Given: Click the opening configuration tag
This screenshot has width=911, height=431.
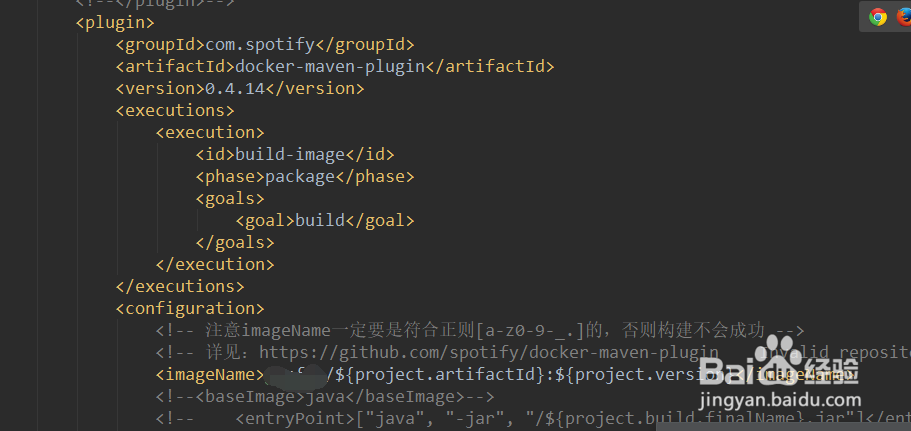Looking at the screenshot, I should (x=190, y=308).
